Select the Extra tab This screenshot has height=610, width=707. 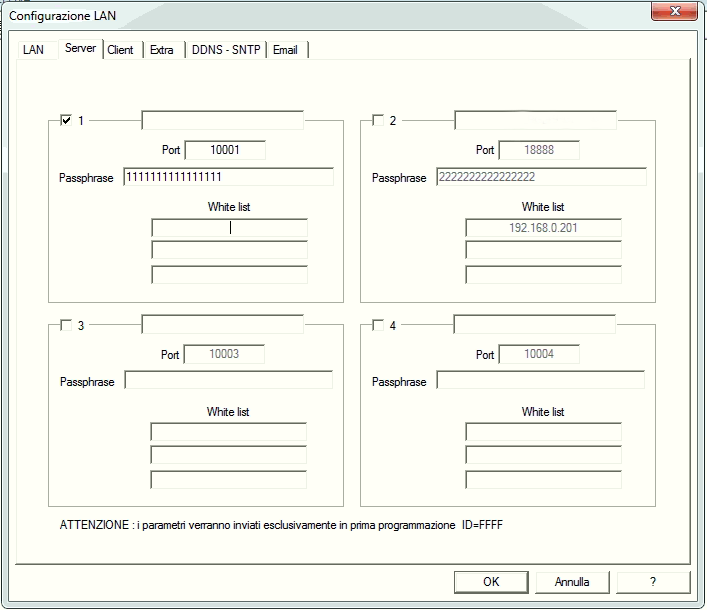pos(162,50)
